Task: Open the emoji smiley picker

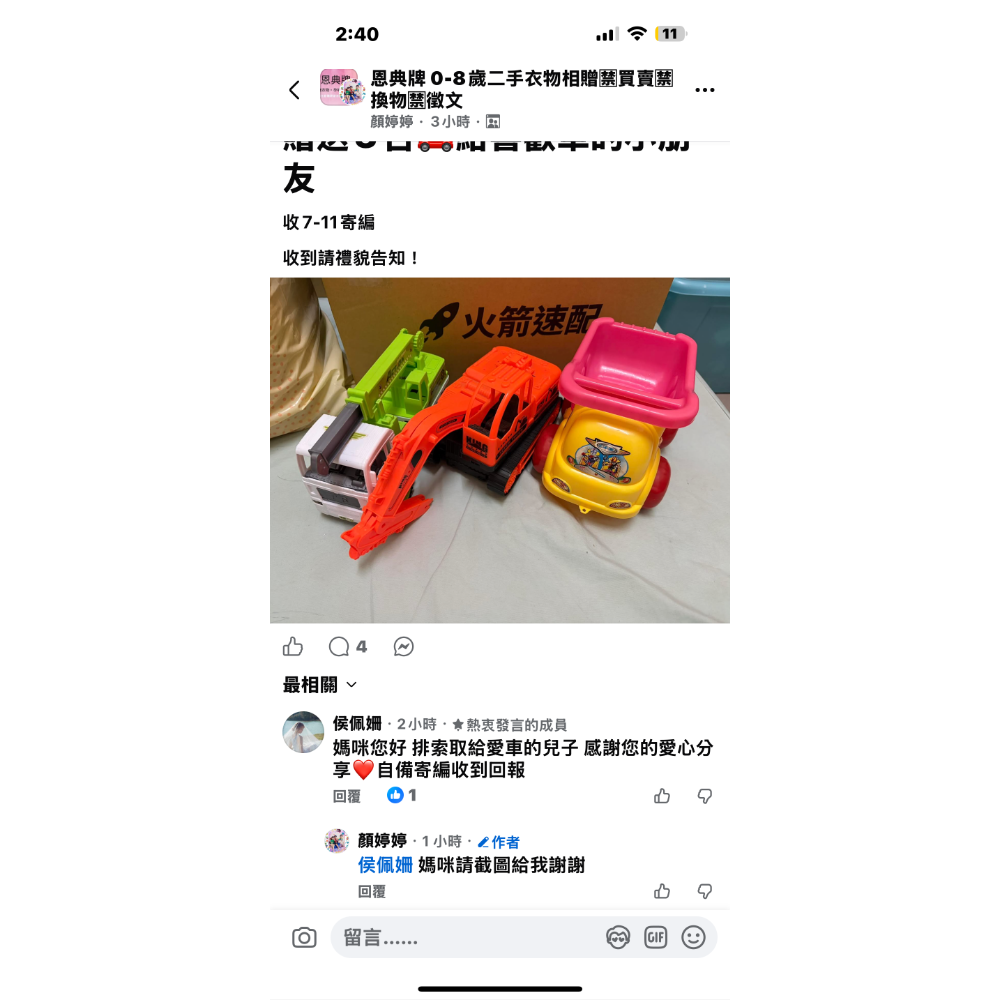Action: 693,938
